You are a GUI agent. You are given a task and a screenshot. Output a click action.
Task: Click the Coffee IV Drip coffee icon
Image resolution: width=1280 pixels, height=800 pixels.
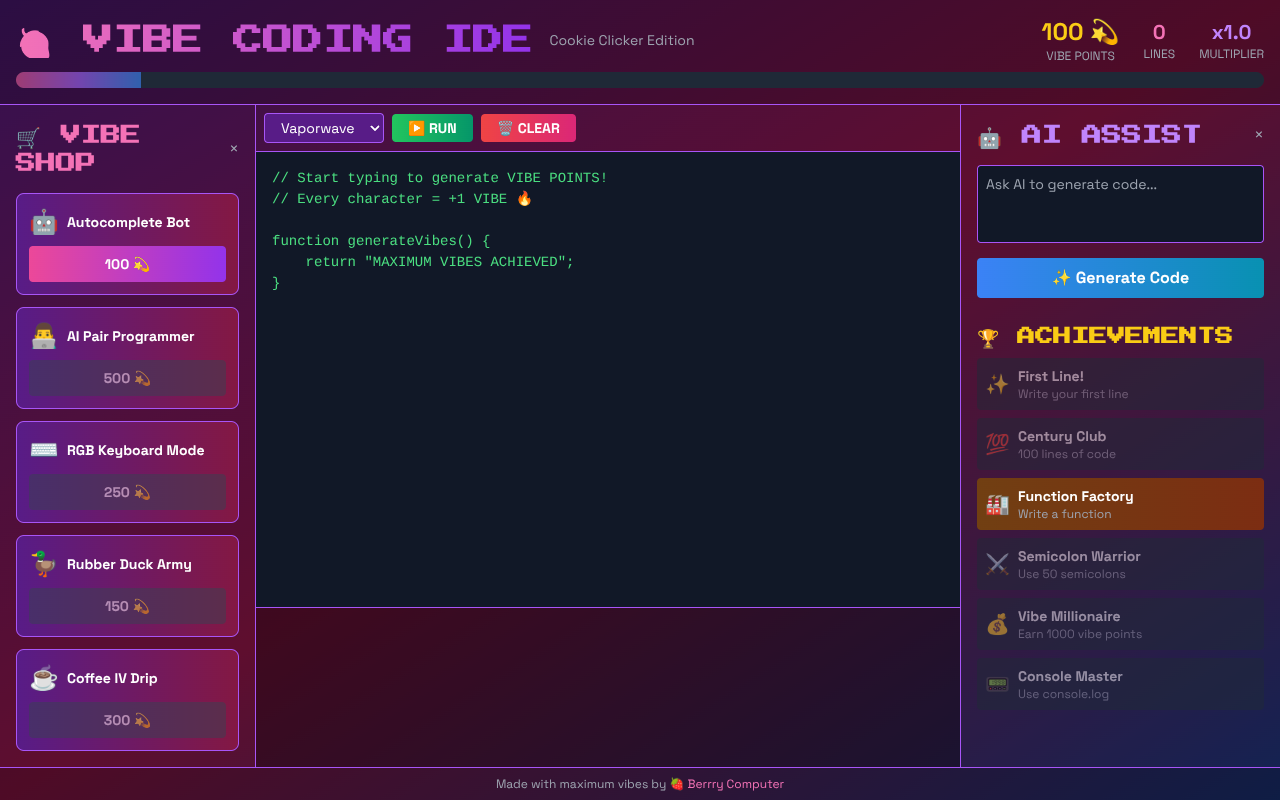click(44, 678)
